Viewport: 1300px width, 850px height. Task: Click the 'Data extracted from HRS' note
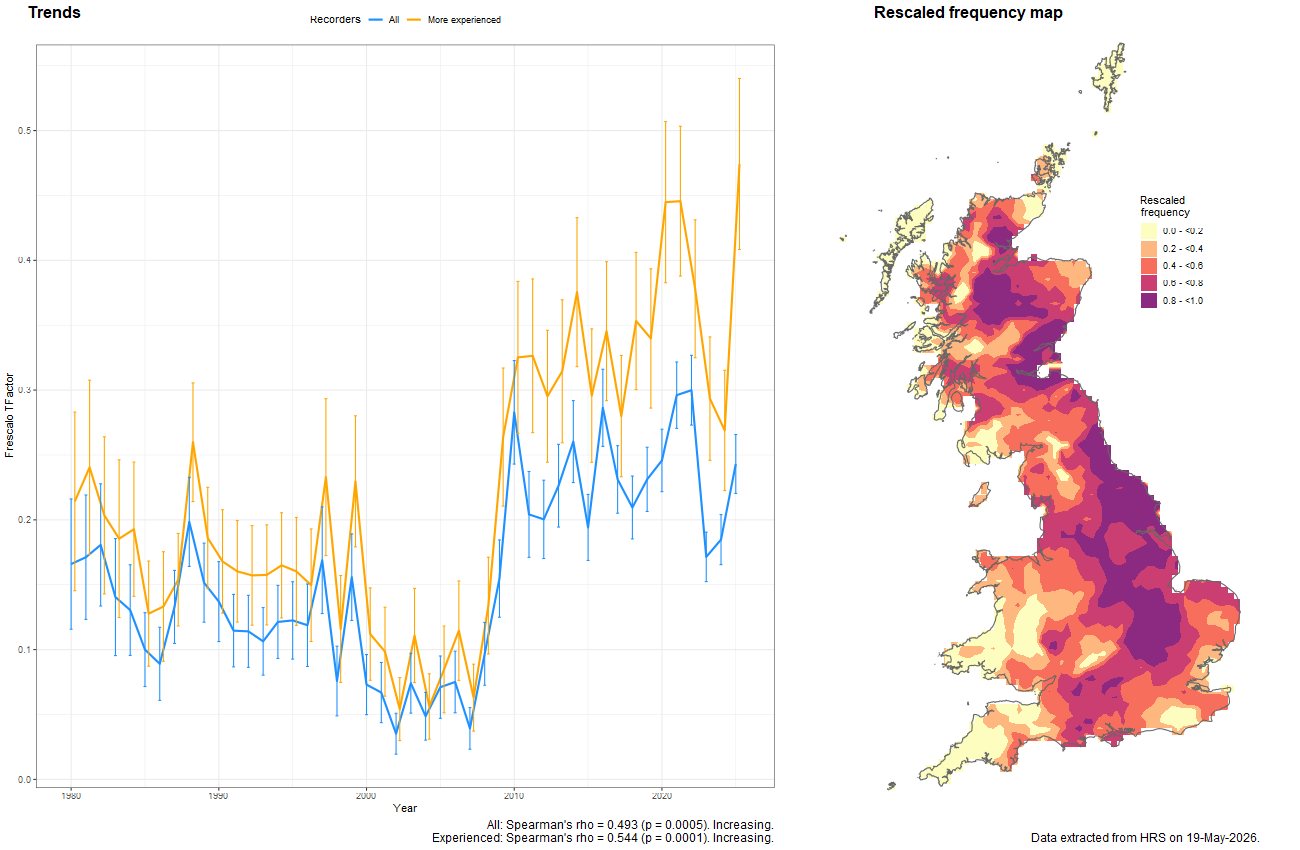pyautogui.click(x=1145, y=837)
